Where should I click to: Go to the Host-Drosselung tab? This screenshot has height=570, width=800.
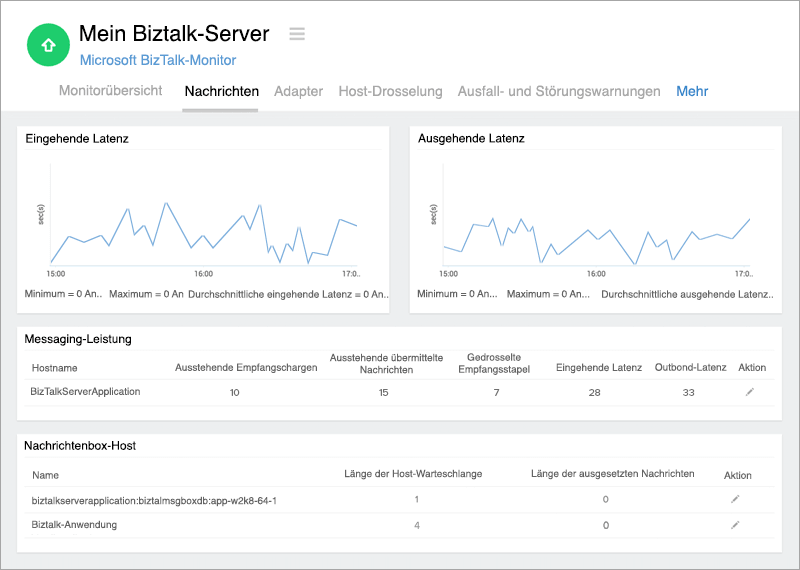390,91
